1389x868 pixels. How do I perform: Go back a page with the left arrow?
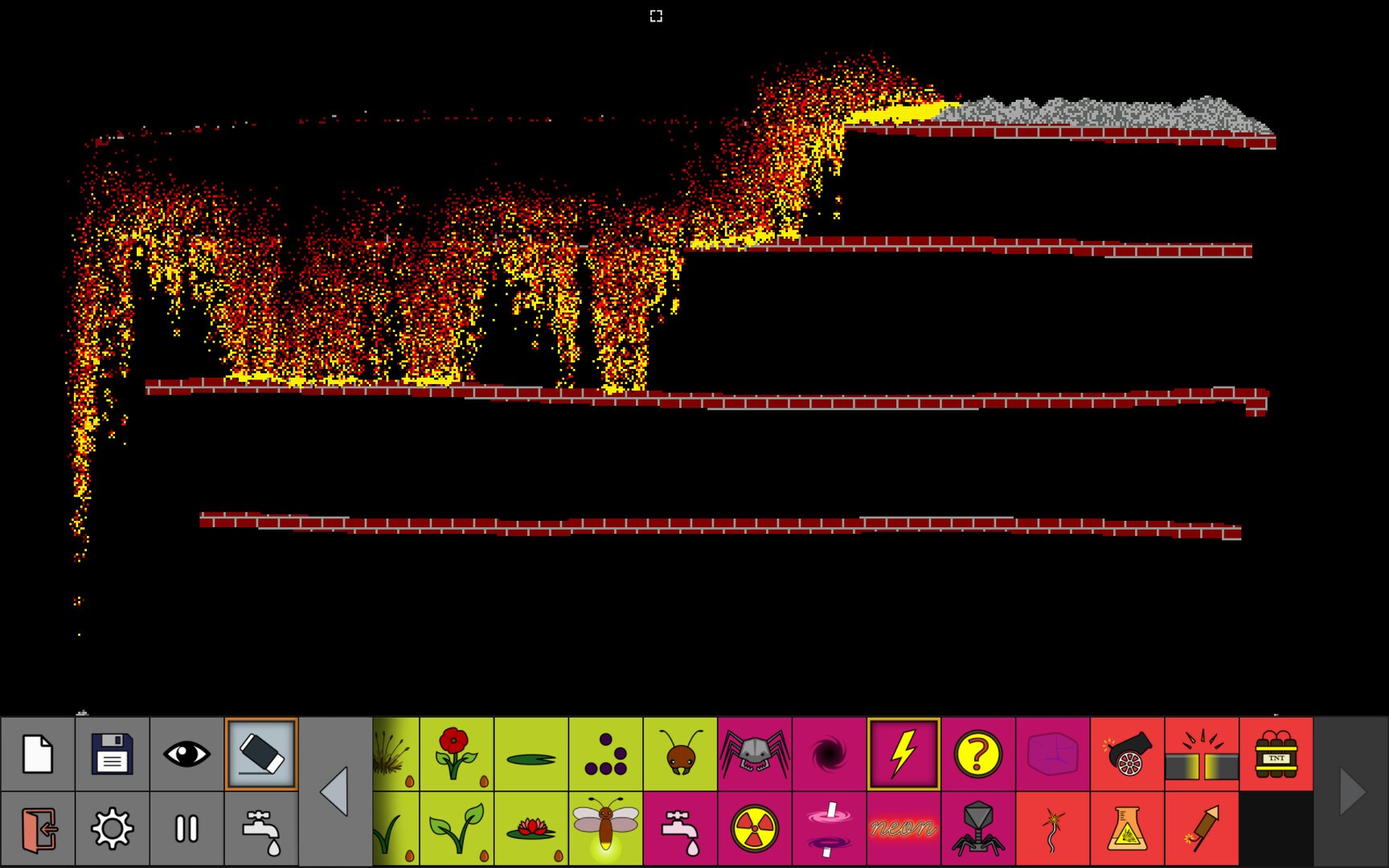(334, 792)
